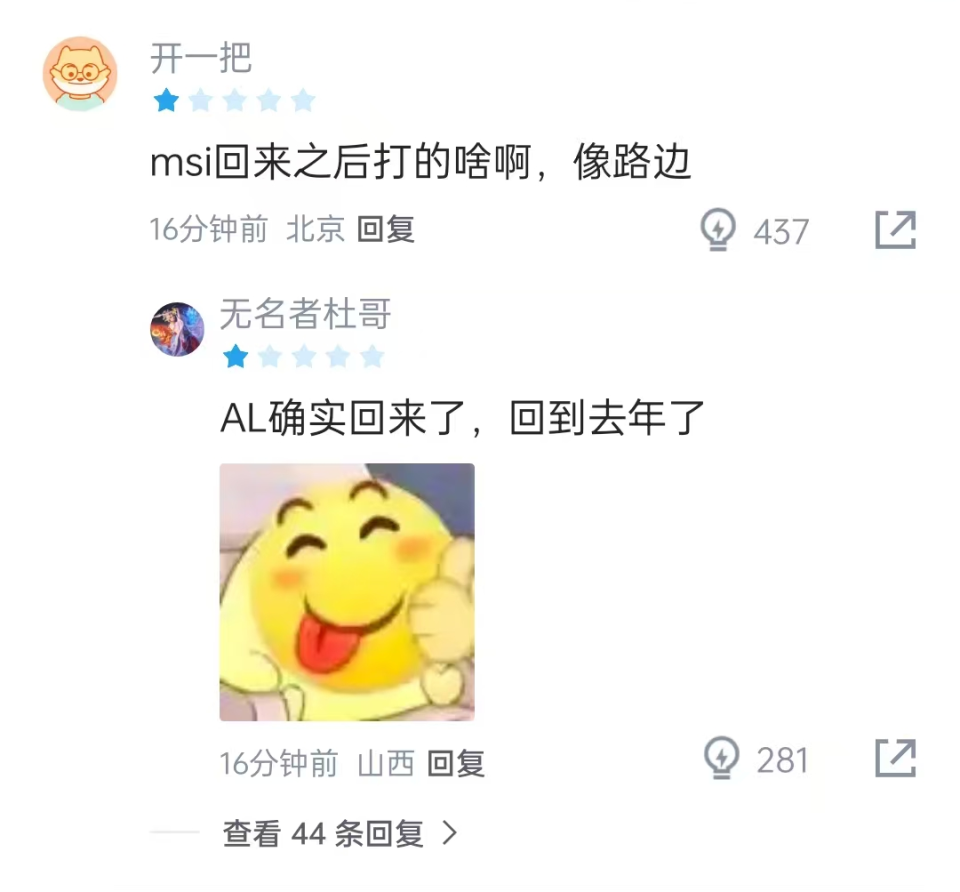
Task: Click the filled blue star under 无名者杜哥
Action: 236,356
